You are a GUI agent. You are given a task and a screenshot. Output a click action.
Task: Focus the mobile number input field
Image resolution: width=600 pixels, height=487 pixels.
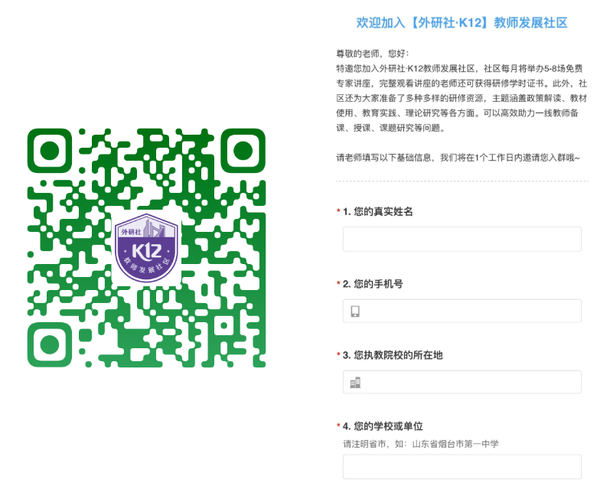click(x=462, y=311)
